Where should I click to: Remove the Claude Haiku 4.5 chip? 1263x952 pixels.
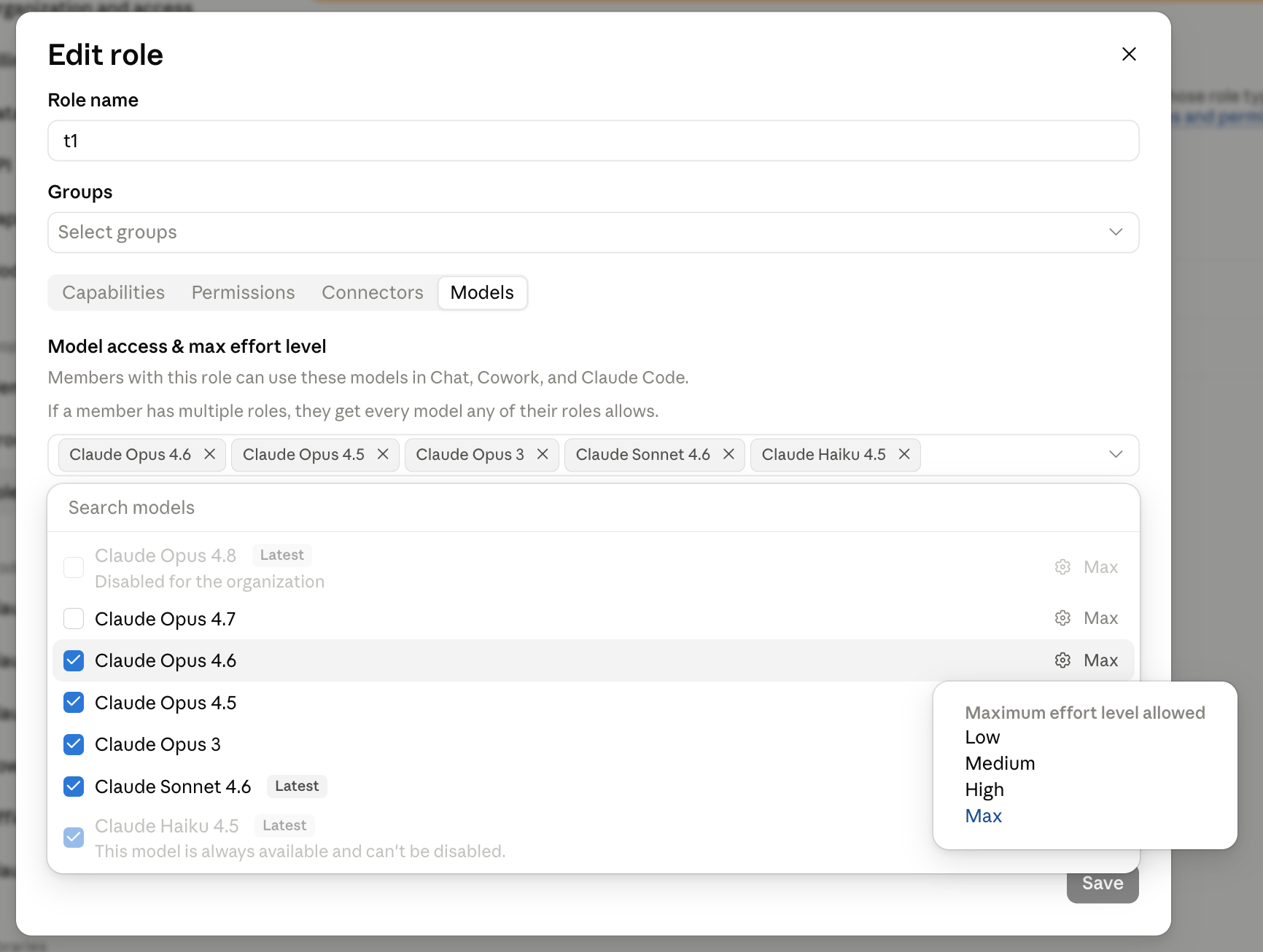pyautogui.click(x=904, y=454)
